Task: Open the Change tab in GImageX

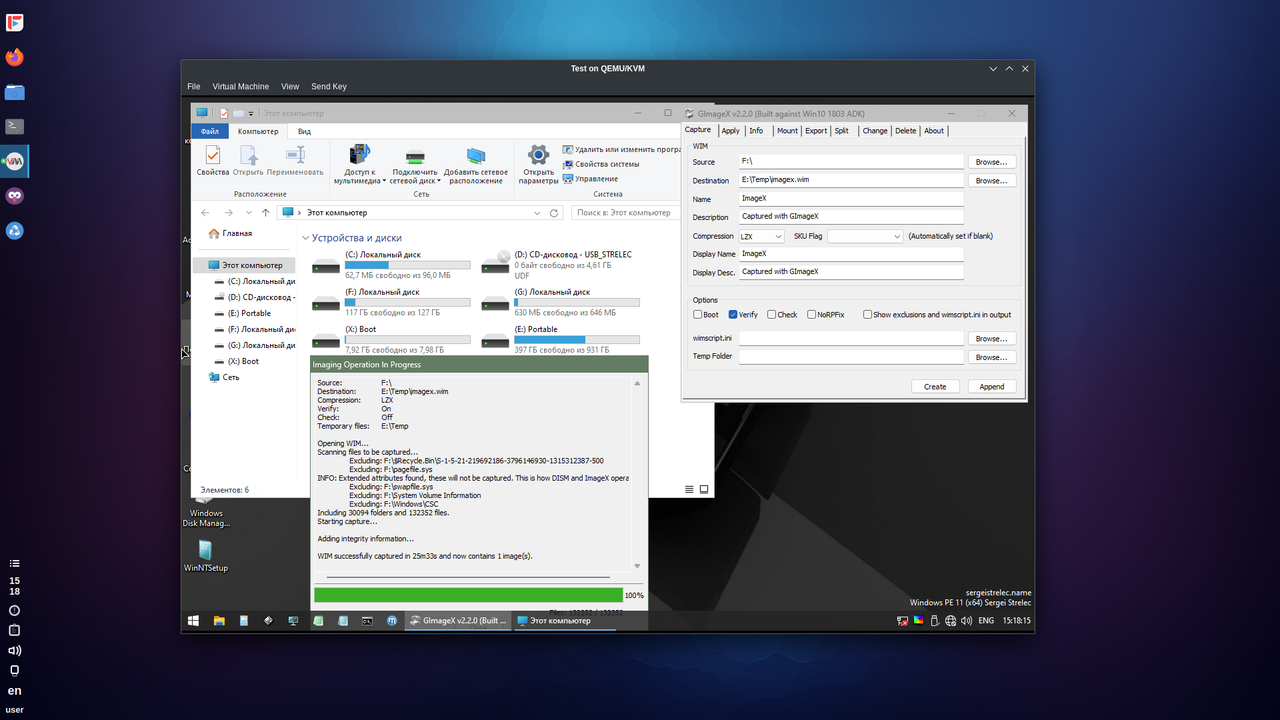Action: (875, 131)
